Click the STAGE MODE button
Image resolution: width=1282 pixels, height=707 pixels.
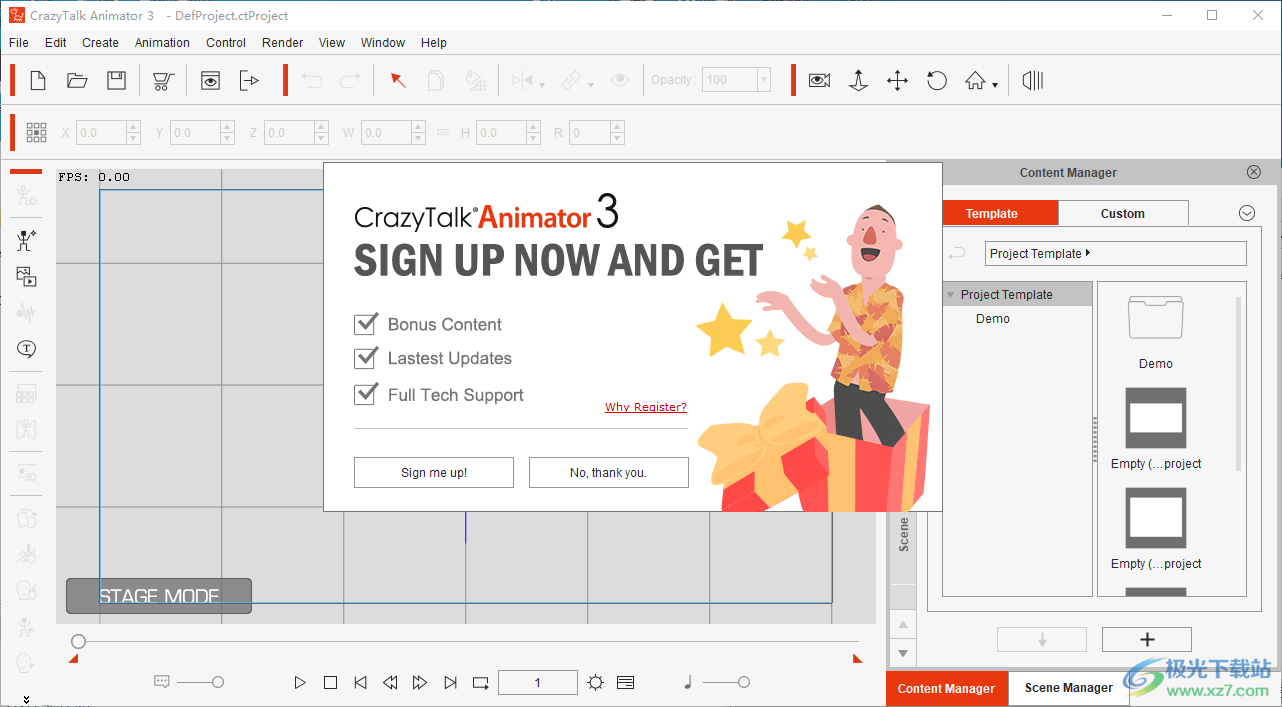click(159, 596)
